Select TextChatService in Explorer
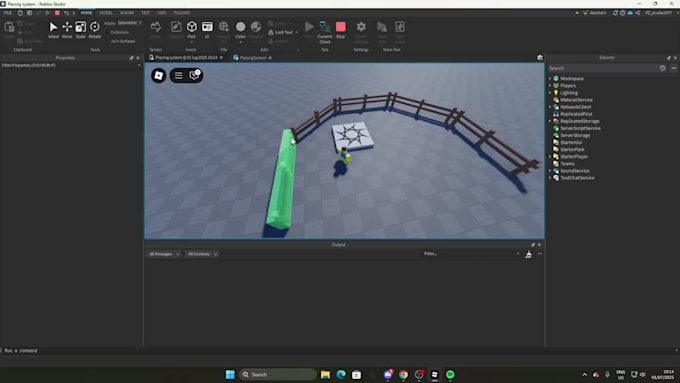Screen dimensions: 680x383 (577, 178)
